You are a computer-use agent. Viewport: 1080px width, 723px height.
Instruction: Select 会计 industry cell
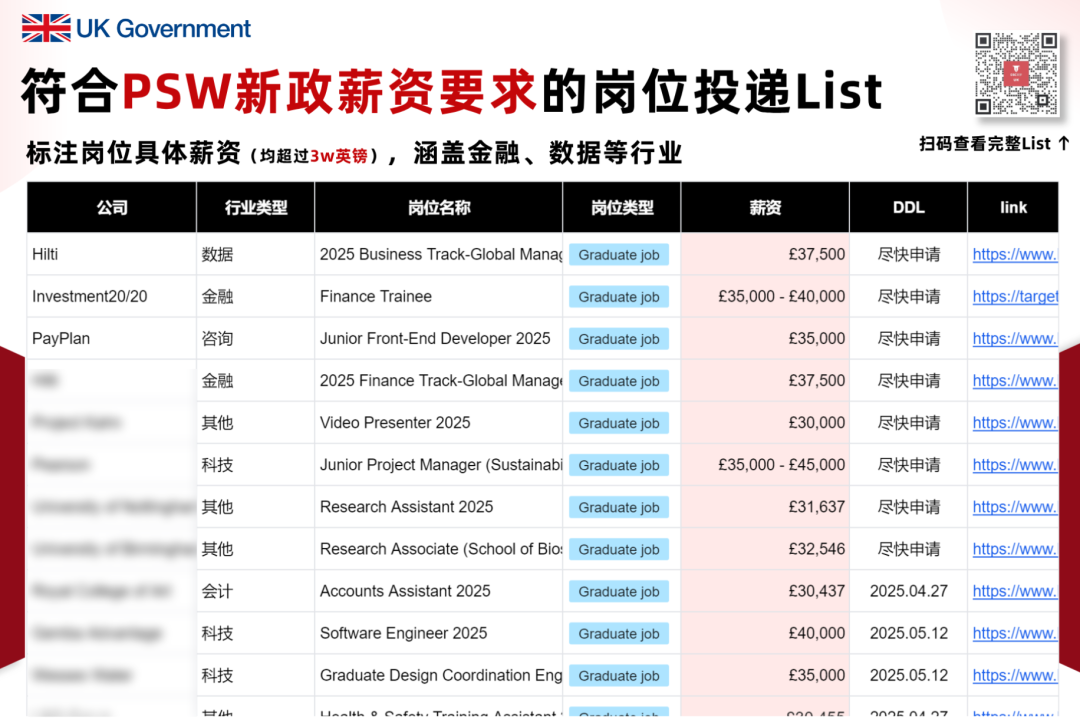point(256,591)
